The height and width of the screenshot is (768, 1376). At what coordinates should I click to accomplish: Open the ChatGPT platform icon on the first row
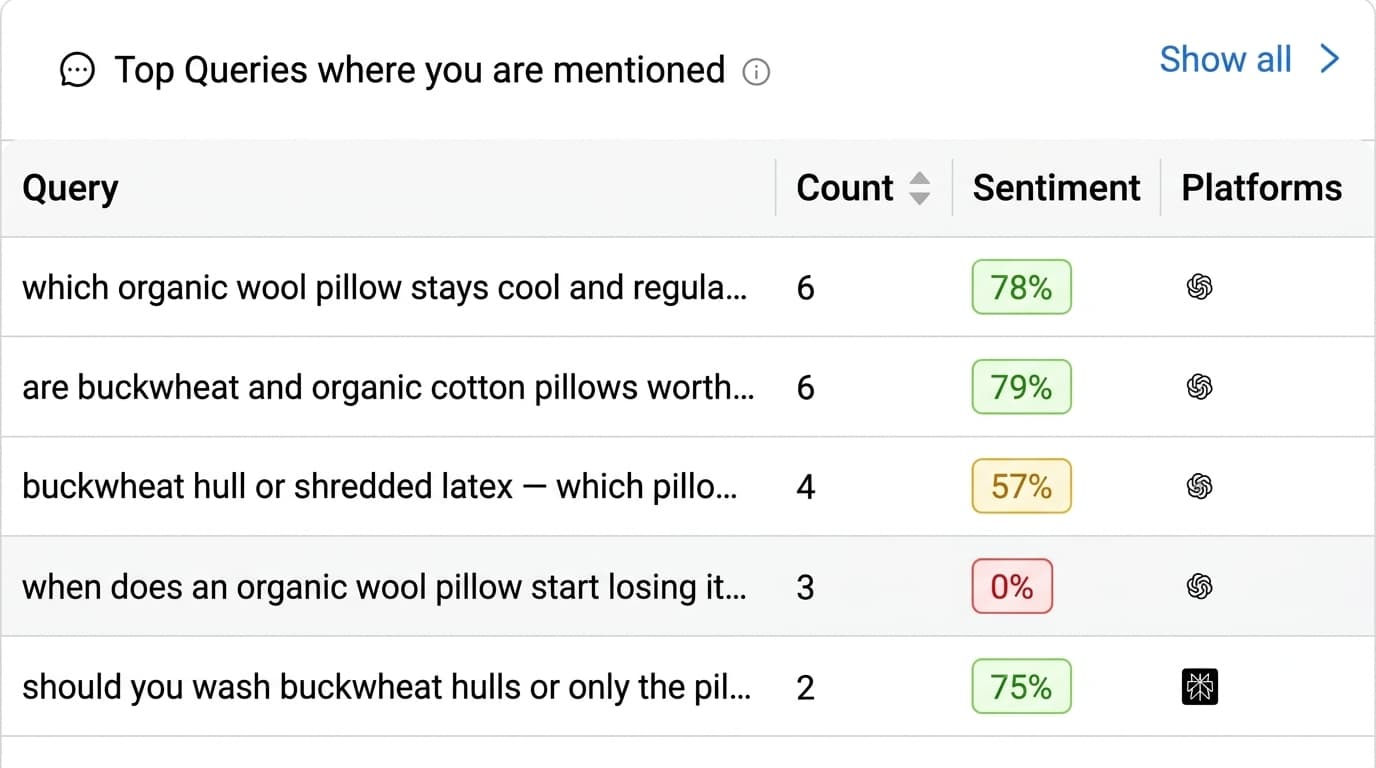pyautogui.click(x=1199, y=287)
